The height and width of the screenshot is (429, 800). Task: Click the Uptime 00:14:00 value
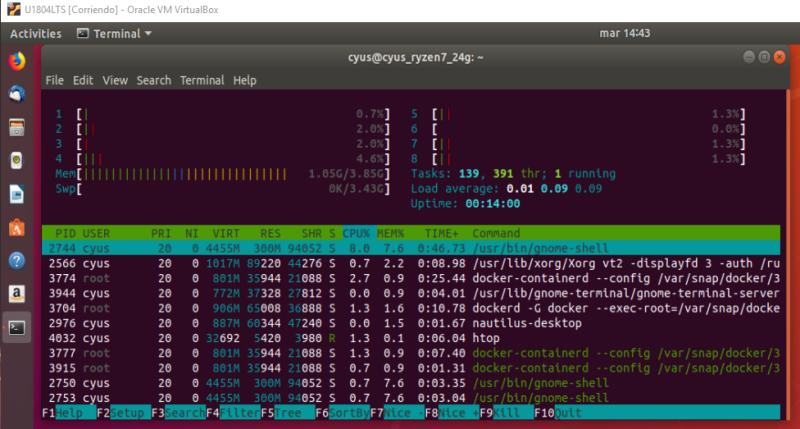(x=492, y=204)
